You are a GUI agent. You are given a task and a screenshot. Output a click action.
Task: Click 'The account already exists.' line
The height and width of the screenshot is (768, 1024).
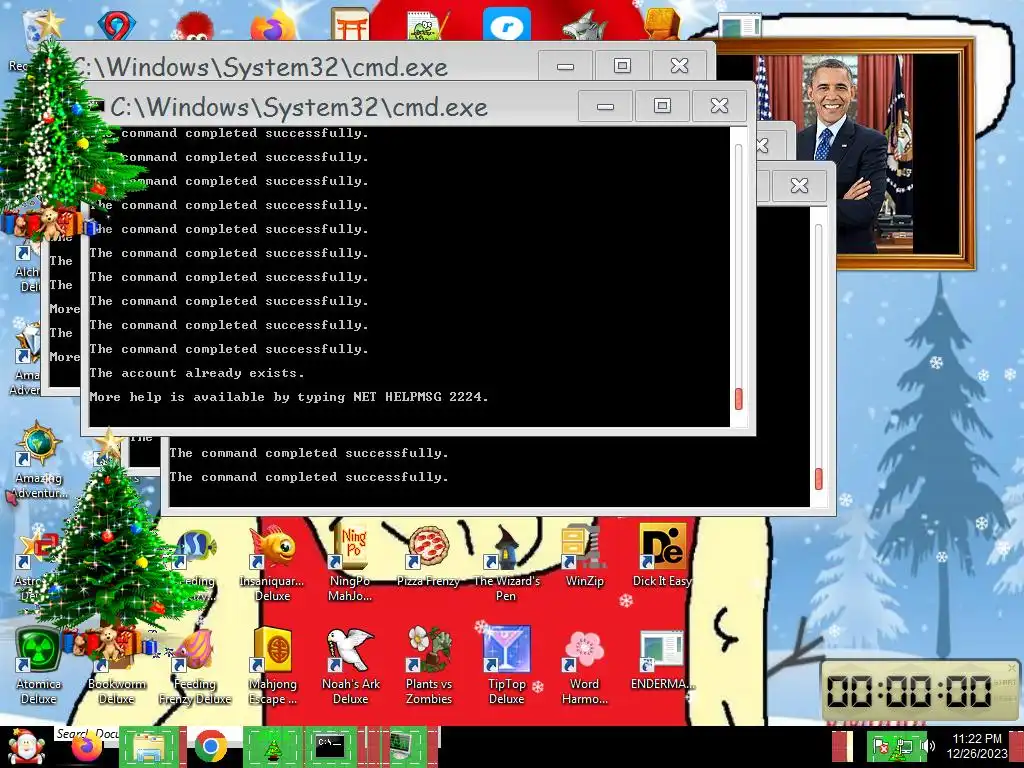click(197, 373)
